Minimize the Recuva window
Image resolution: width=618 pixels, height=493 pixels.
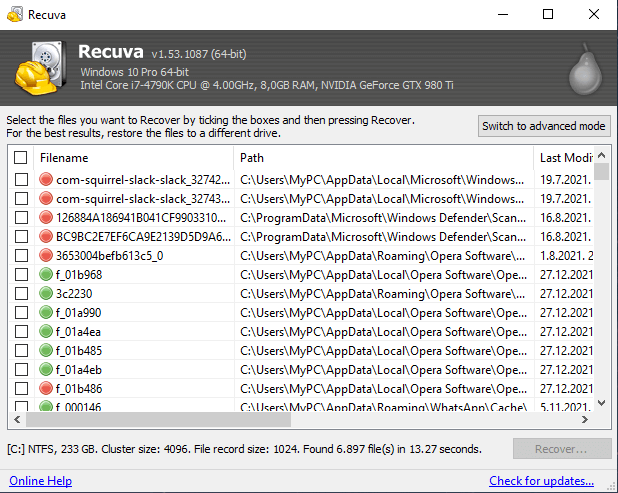point(503,15)
